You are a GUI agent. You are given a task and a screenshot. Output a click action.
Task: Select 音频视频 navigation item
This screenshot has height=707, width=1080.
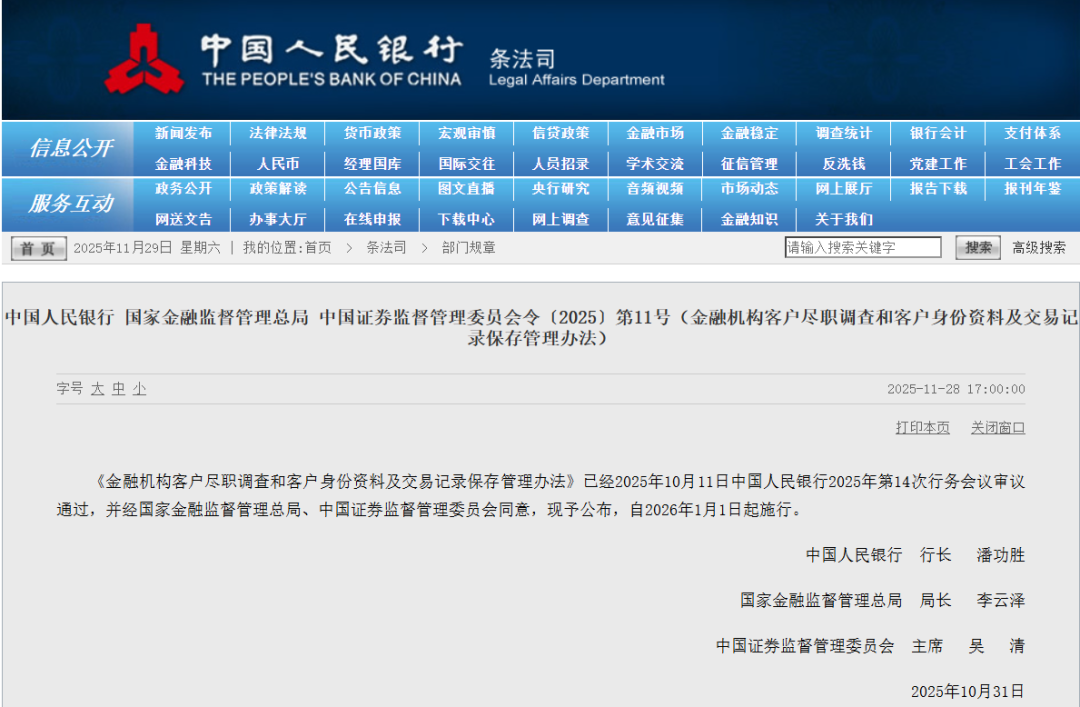coord(655,189)
